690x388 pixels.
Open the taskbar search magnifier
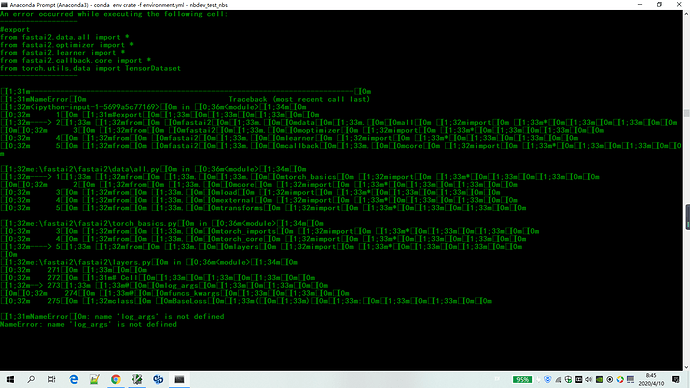[31, 379]
